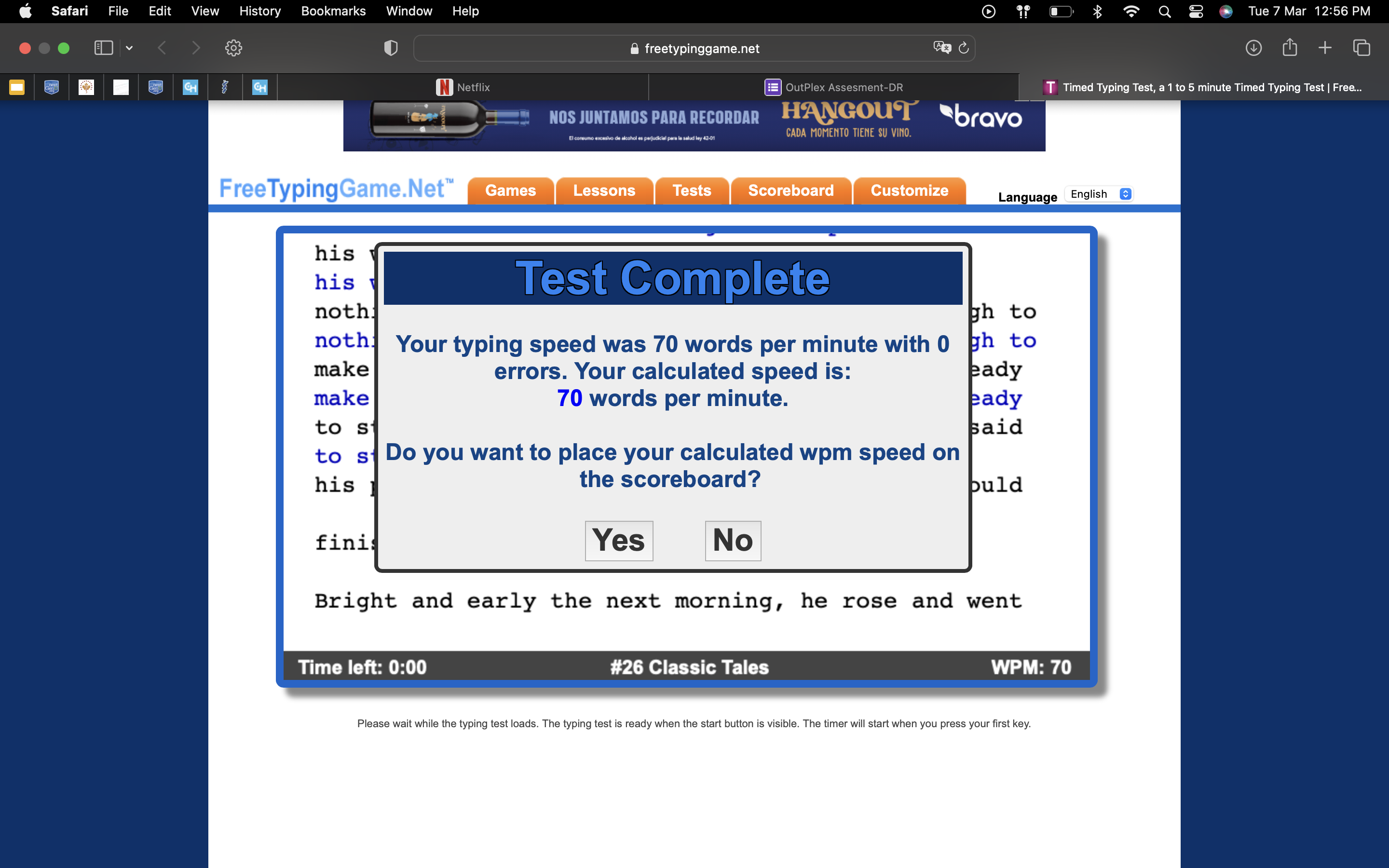Open the Bookmarks menu
1389x868 pixels.
[333, 11]
